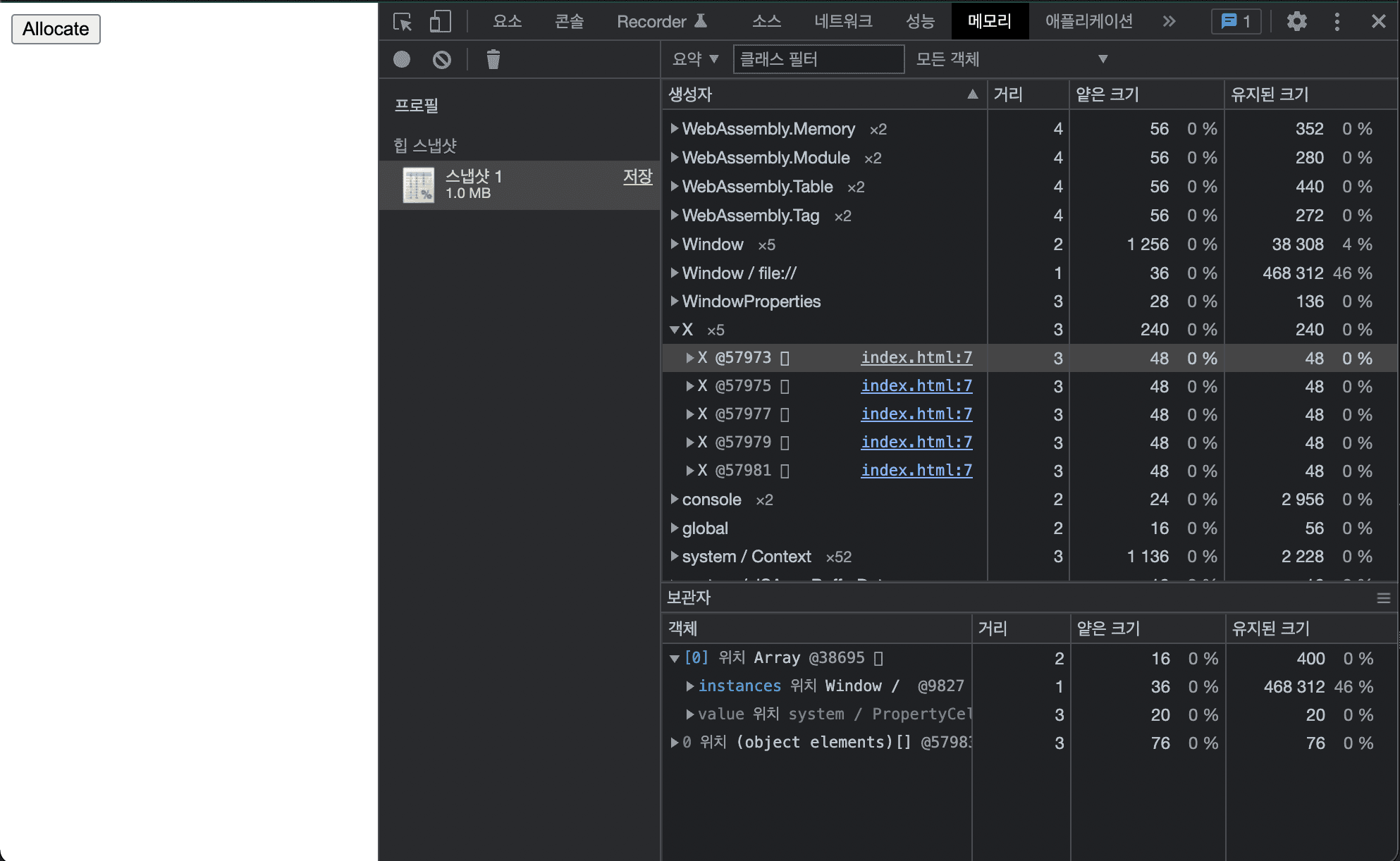
Task: Switch to the 콘솔 tab
Action: click(x=569, y=21)
